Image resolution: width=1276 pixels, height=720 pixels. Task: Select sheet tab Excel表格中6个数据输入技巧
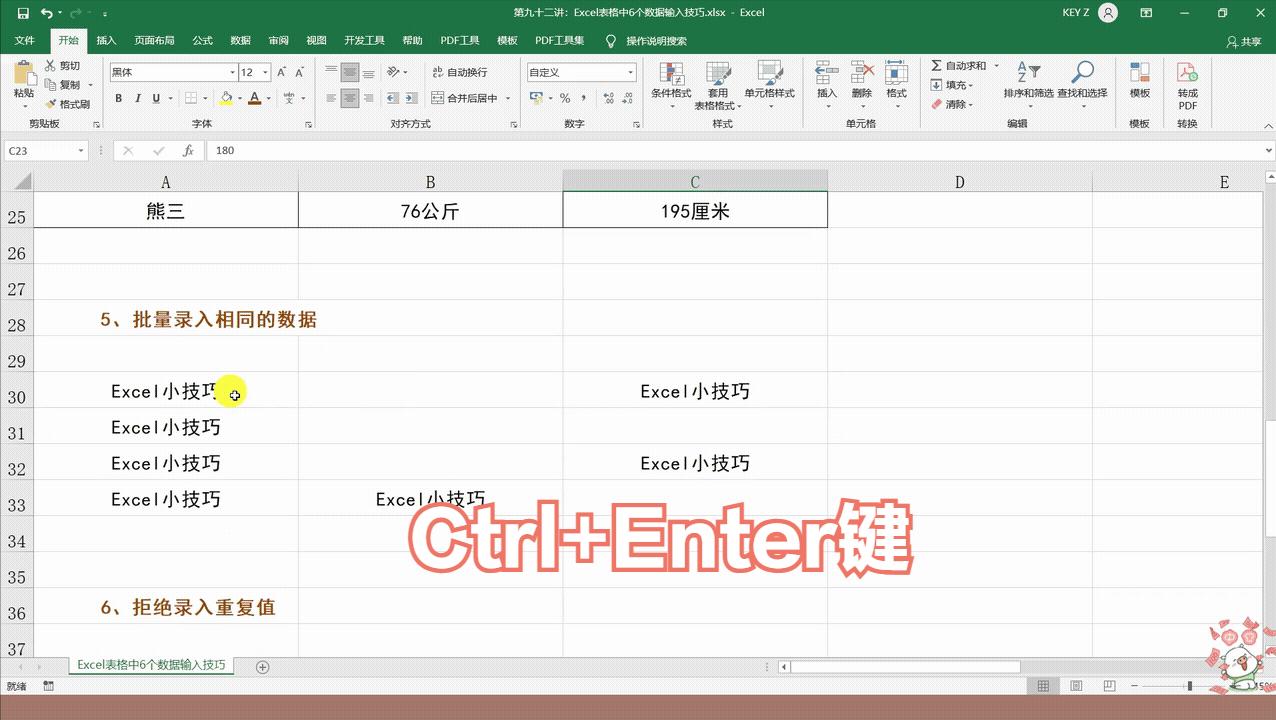tap(151, 665)
